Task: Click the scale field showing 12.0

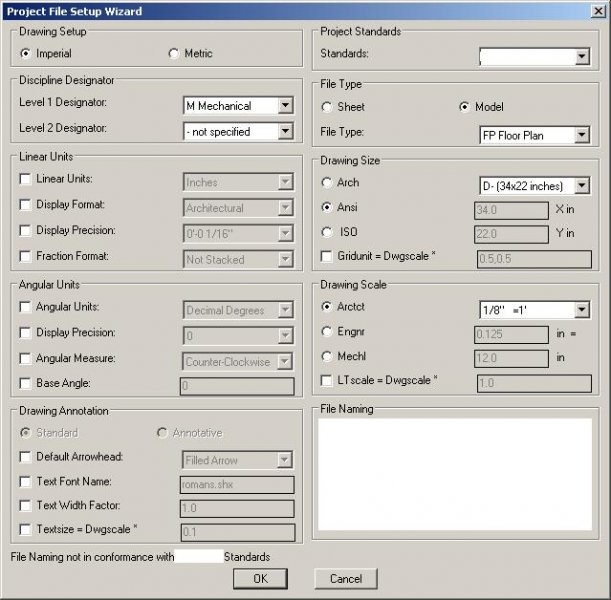Action: (511, 358)
